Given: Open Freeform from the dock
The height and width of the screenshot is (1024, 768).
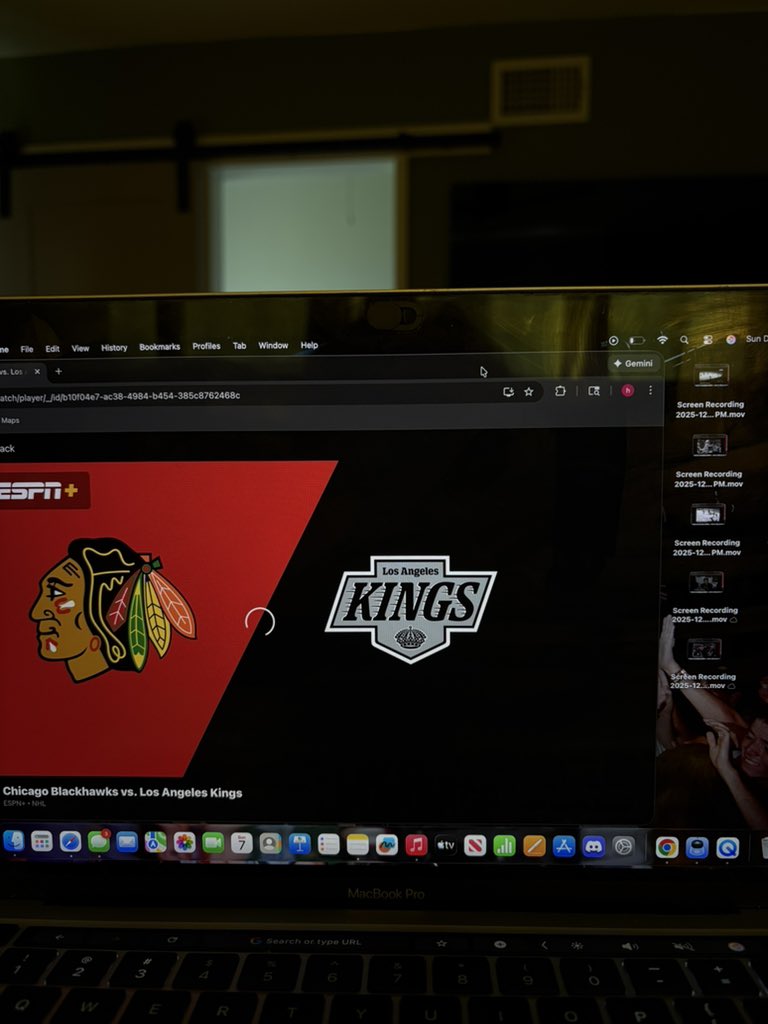Looking at the screenshot, I should tap(387, 845).
